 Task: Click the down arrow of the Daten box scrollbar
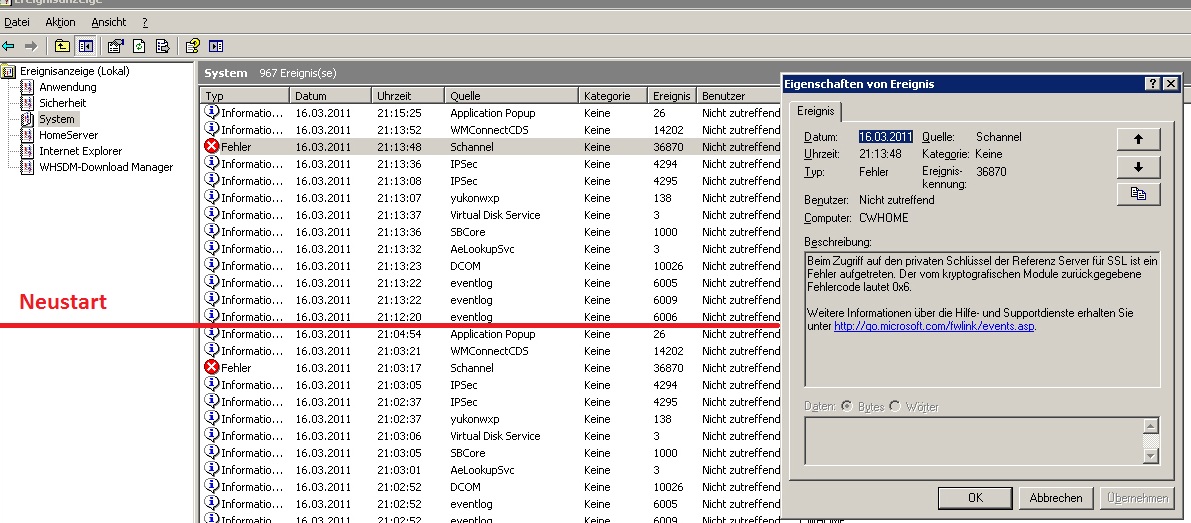pos(1151,455)
